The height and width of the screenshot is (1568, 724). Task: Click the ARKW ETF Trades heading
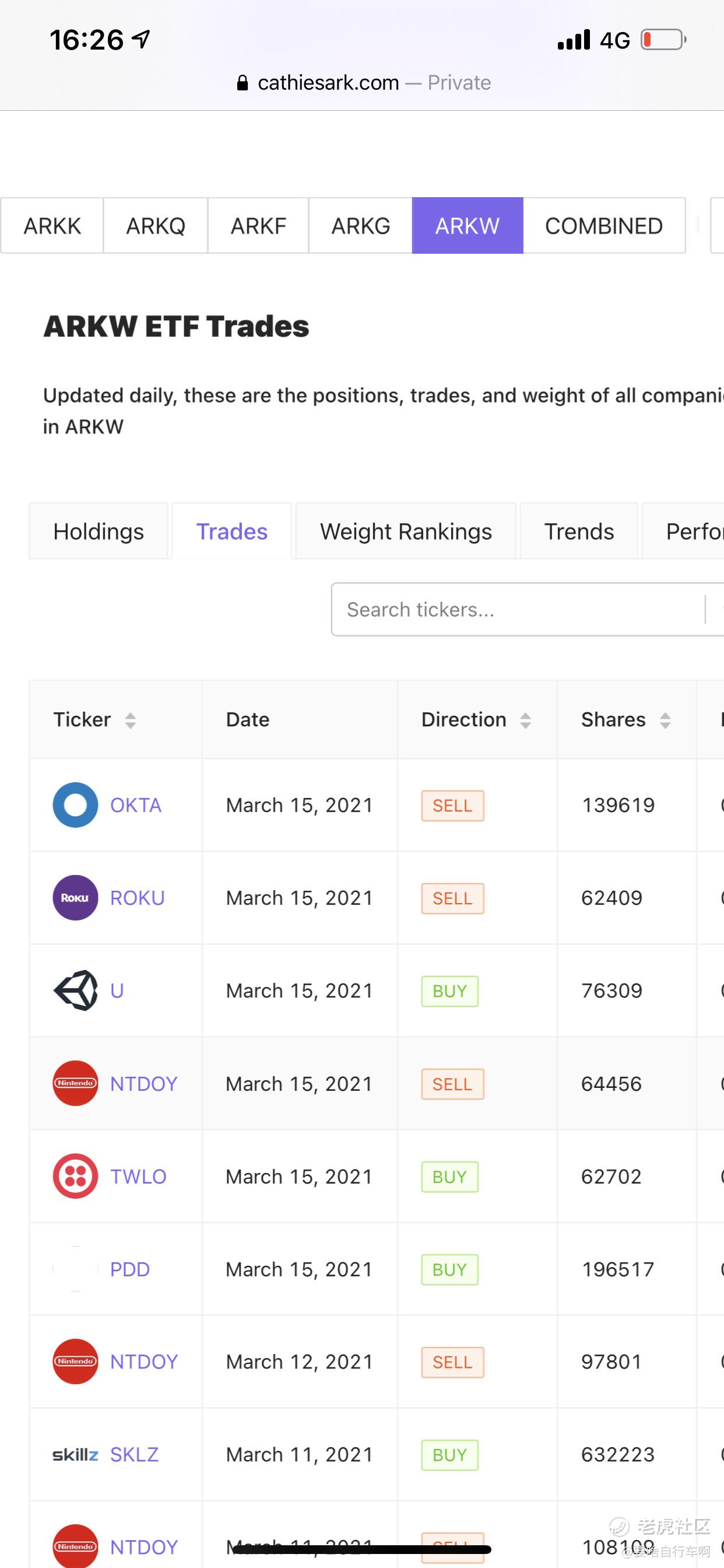click(177, 326)
